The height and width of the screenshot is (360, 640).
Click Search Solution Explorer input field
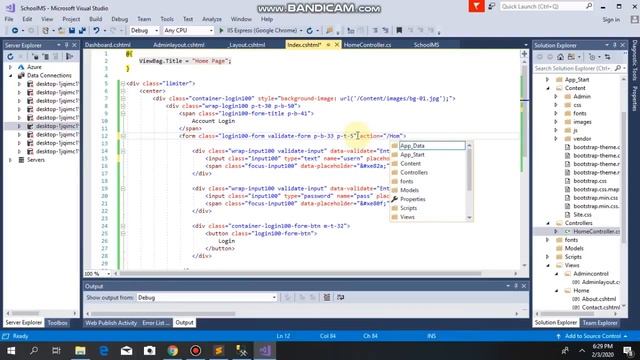573,68
